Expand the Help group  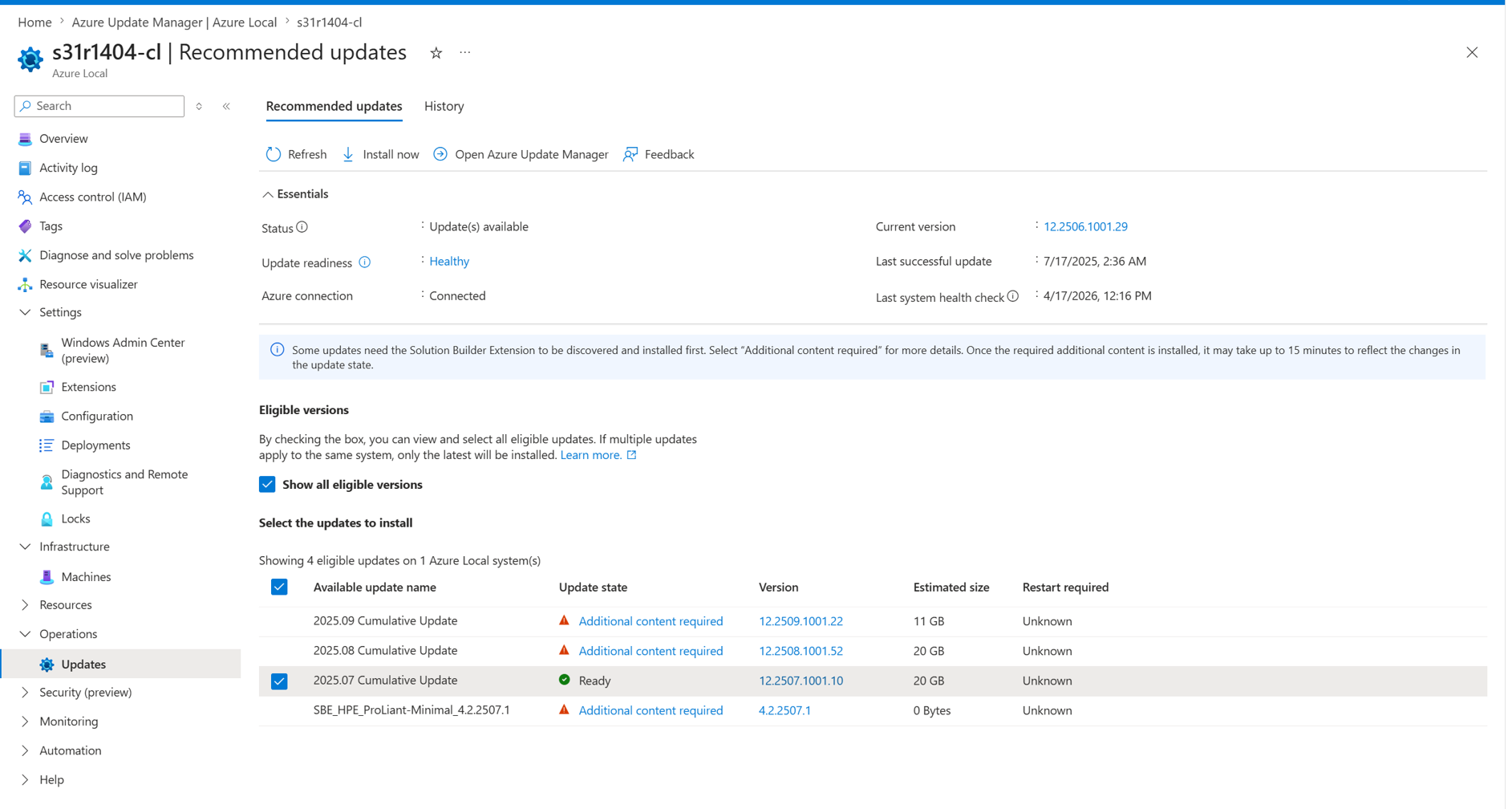pyautogui.click(x=25, y=780)
